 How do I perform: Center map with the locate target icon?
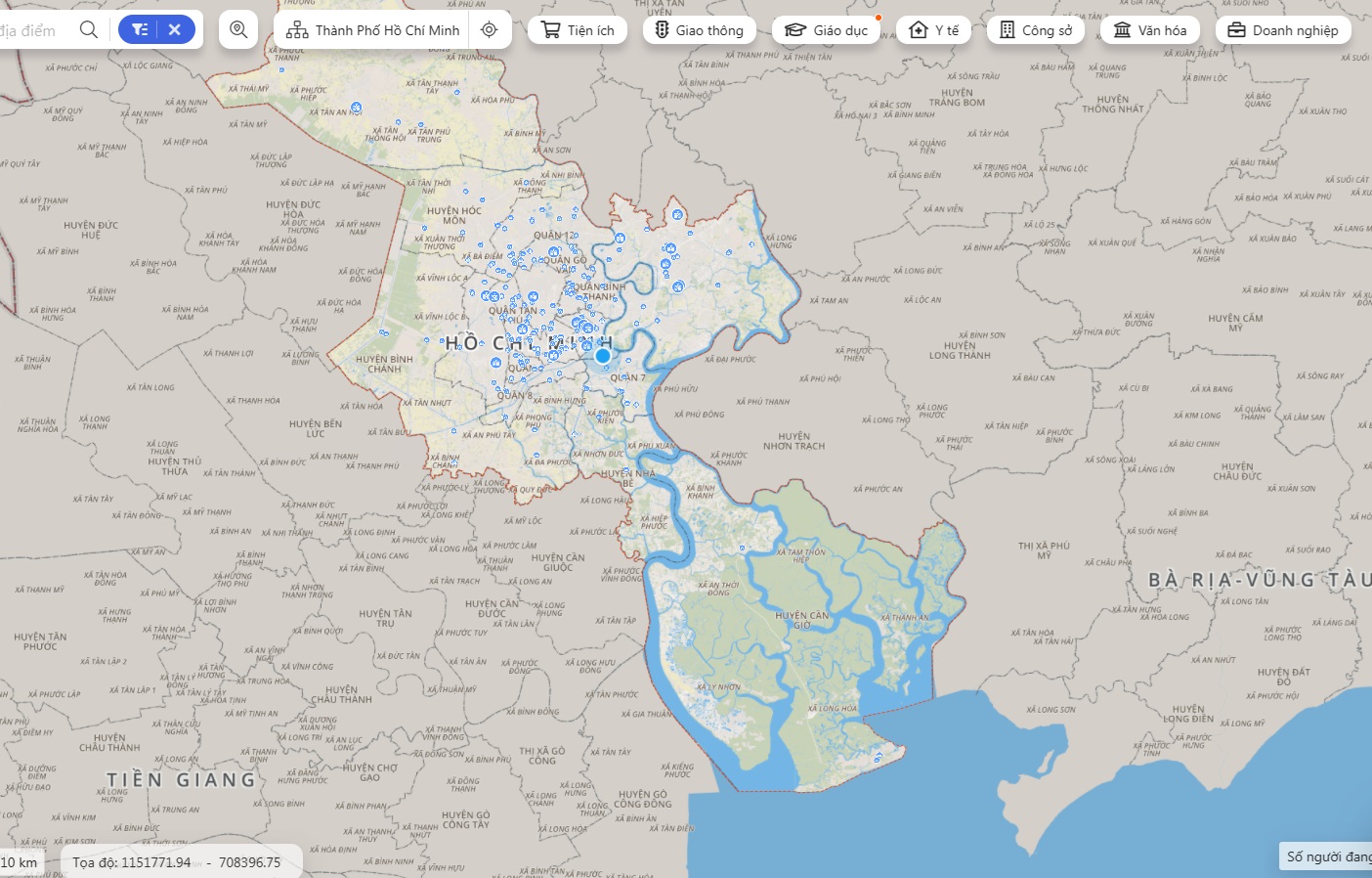[x=490, y=30]
